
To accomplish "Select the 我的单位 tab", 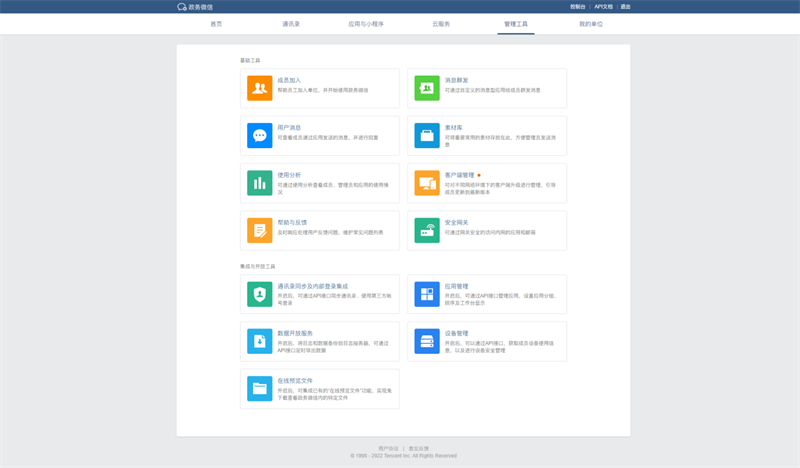I will tap(591, 23).
